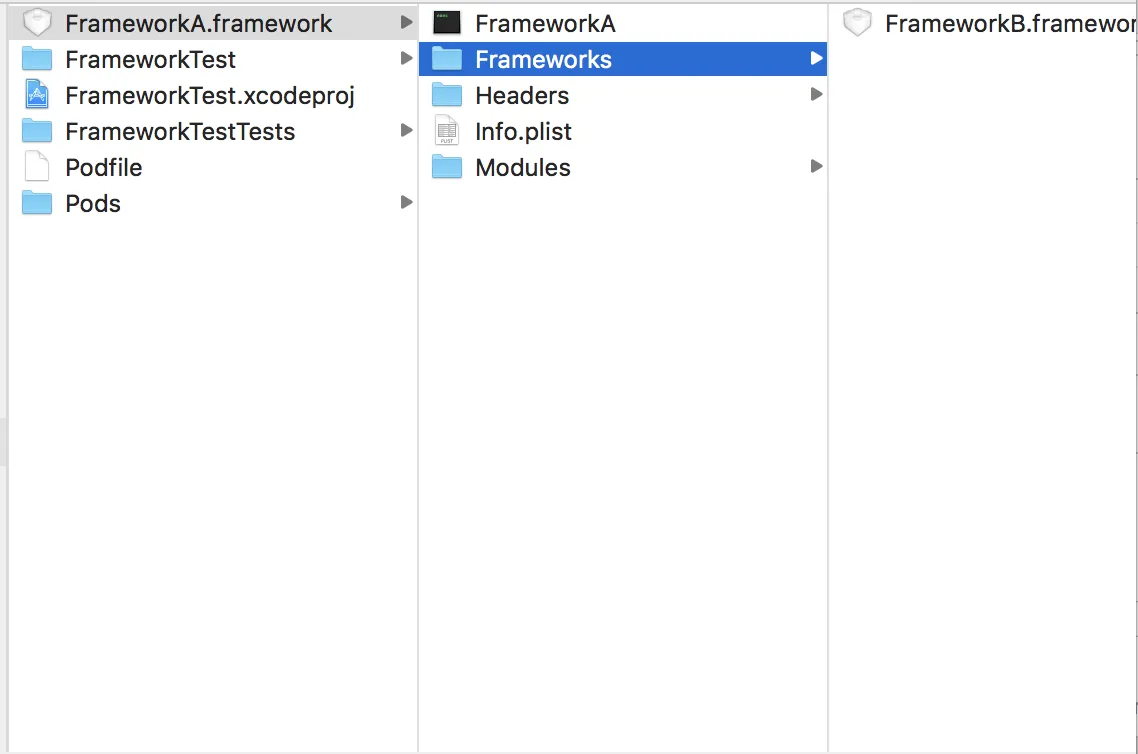The height and width of the screenshot is (754, 1138).
Task: Select the Podfile file name
Action: (104, 167)
